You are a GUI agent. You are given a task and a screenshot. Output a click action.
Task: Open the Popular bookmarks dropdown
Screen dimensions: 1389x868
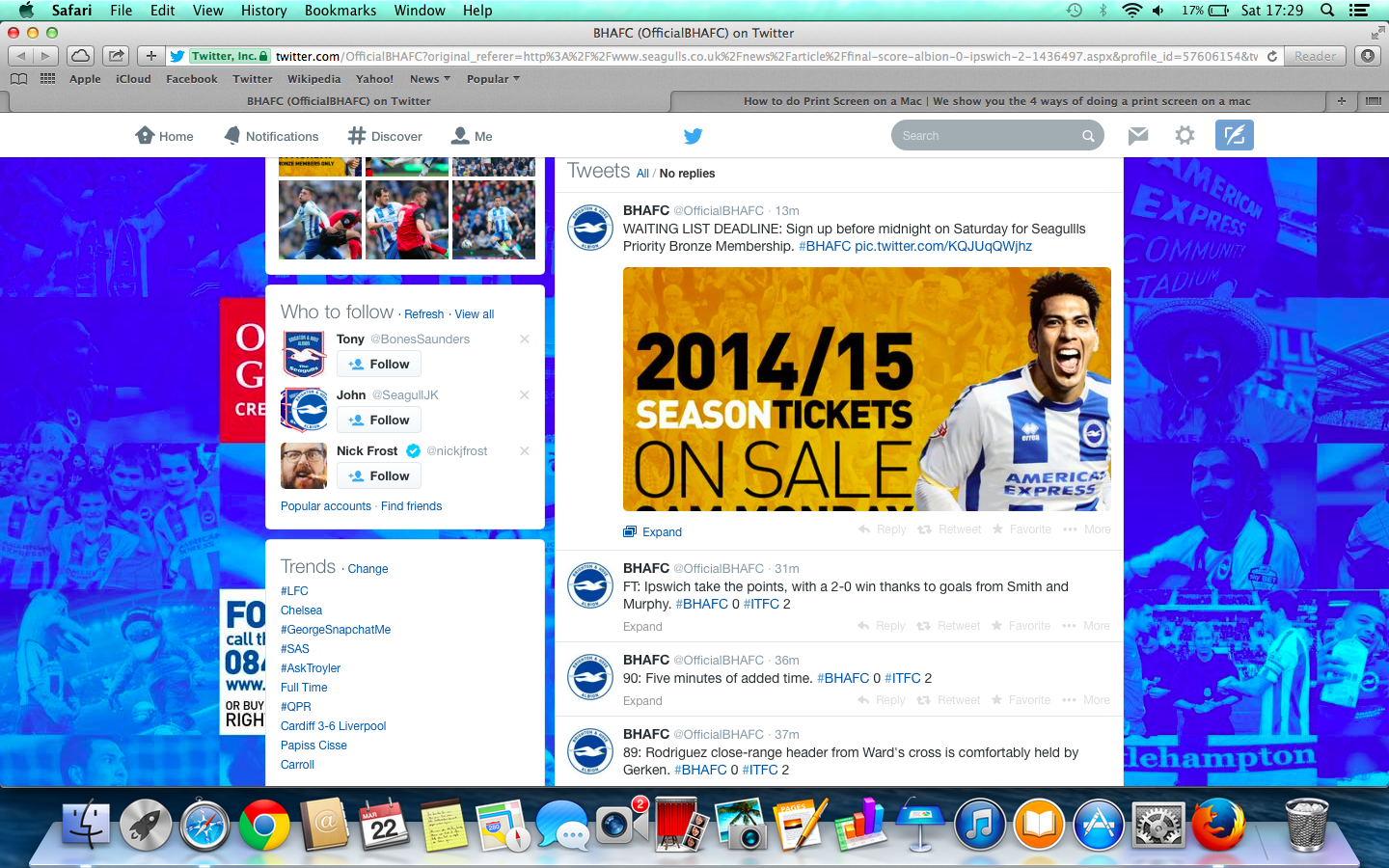pos(493,79)
